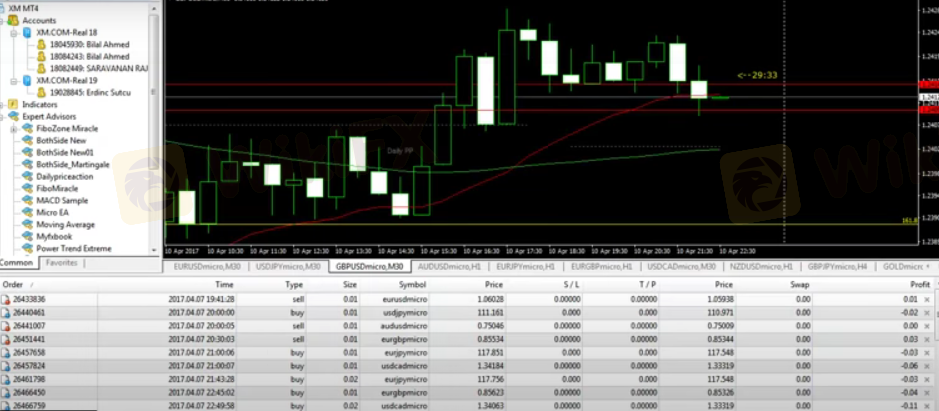The image size is (939, 411).
Task: Click the upper red horizontal line on chart
Action: pyautogui.click(x=539, y=84)
